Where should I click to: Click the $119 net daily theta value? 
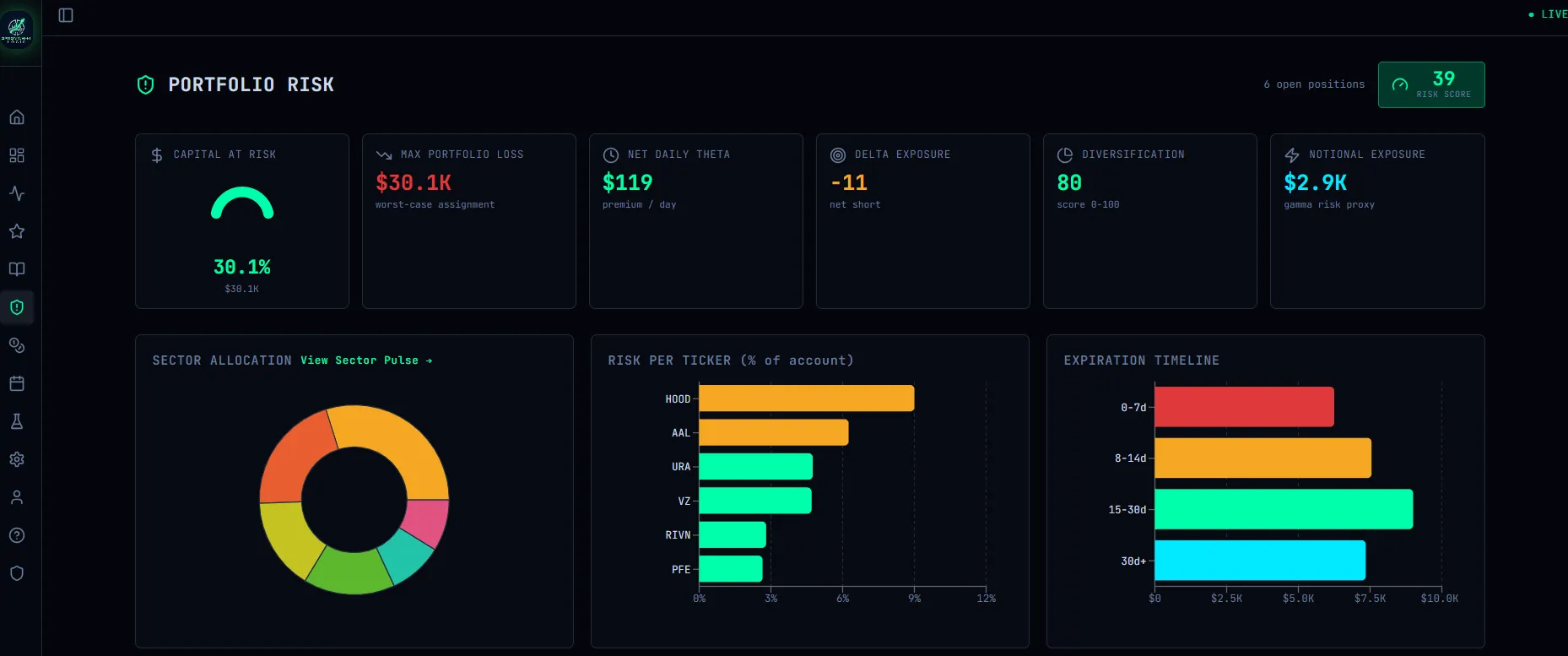(x=628, y=182)
